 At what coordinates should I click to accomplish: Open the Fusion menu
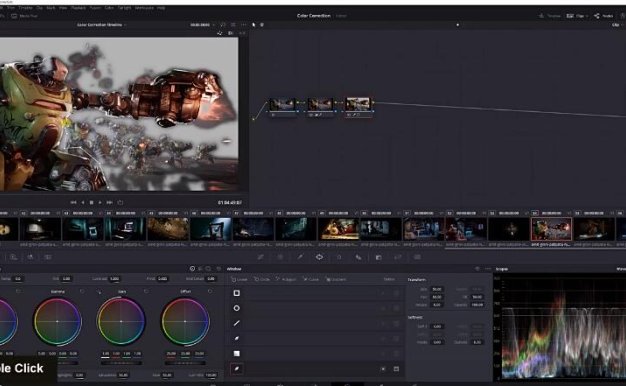coord(95,8)
